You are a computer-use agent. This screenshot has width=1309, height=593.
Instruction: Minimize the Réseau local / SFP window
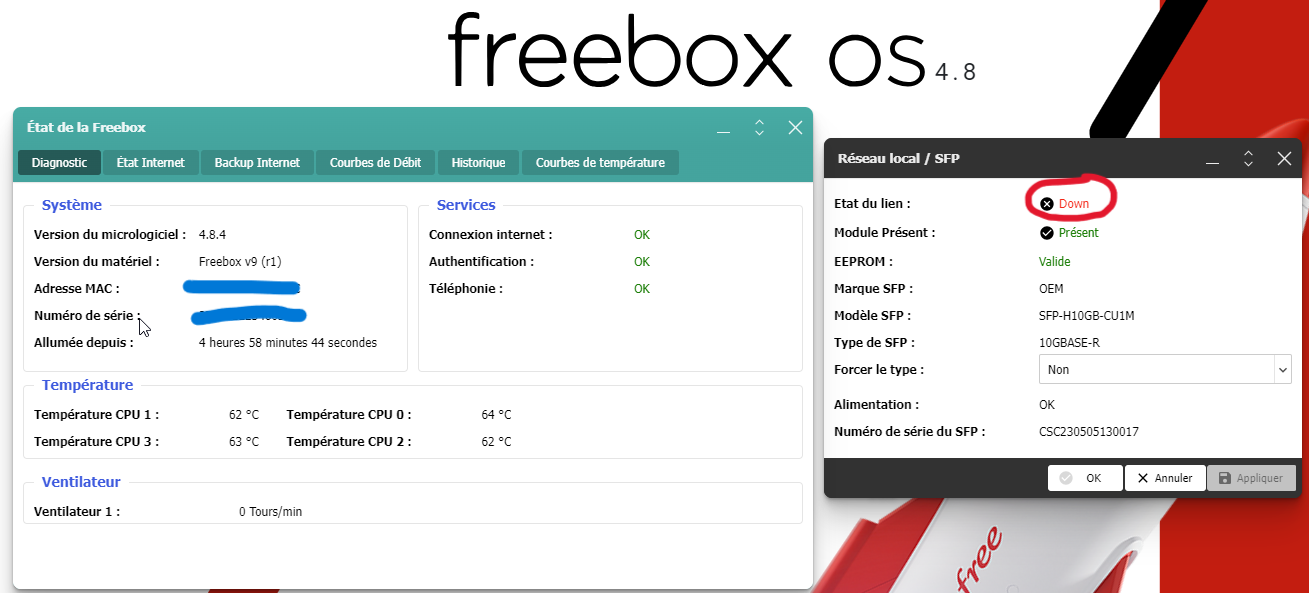click(x=1212, y=159)
